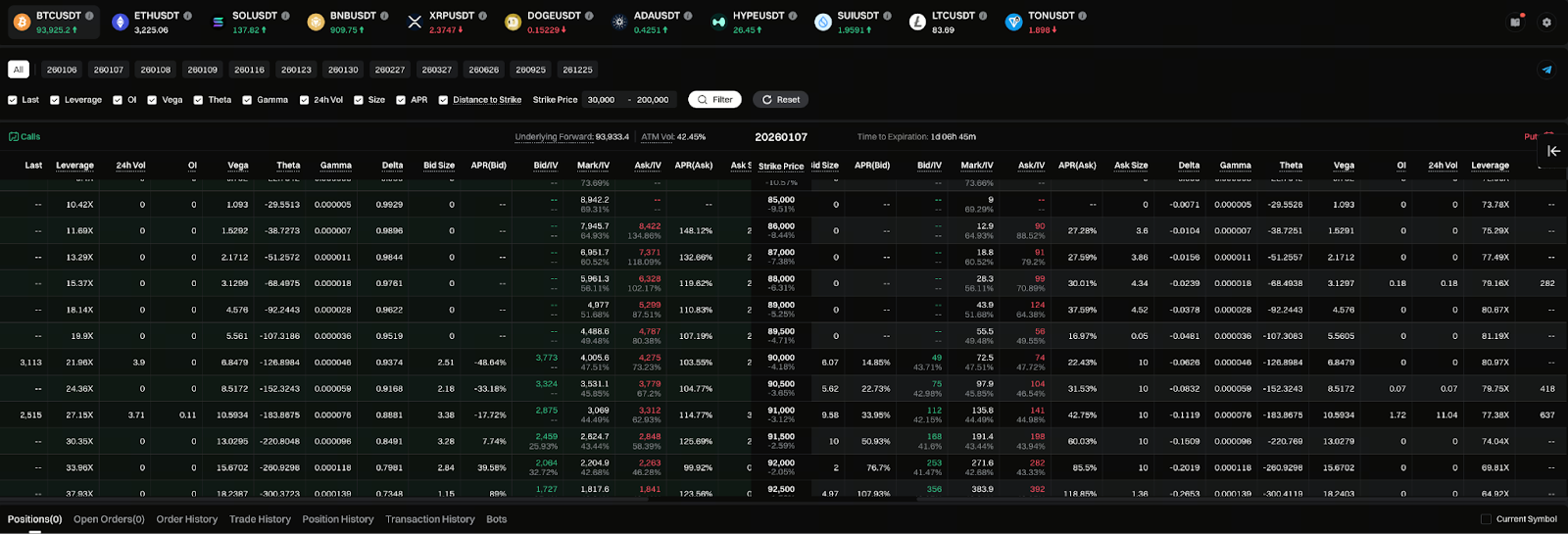The height and width of the screenshot is (534, 1568).
Task: Click the collapse panel arrow icon
Action: (1553, 151)
